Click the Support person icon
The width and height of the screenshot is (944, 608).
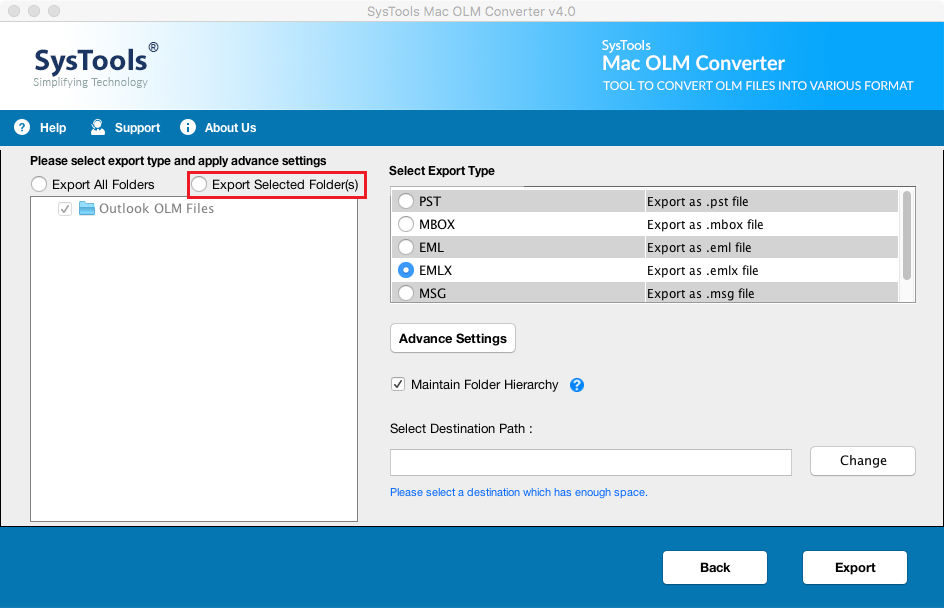click(98, 127)
